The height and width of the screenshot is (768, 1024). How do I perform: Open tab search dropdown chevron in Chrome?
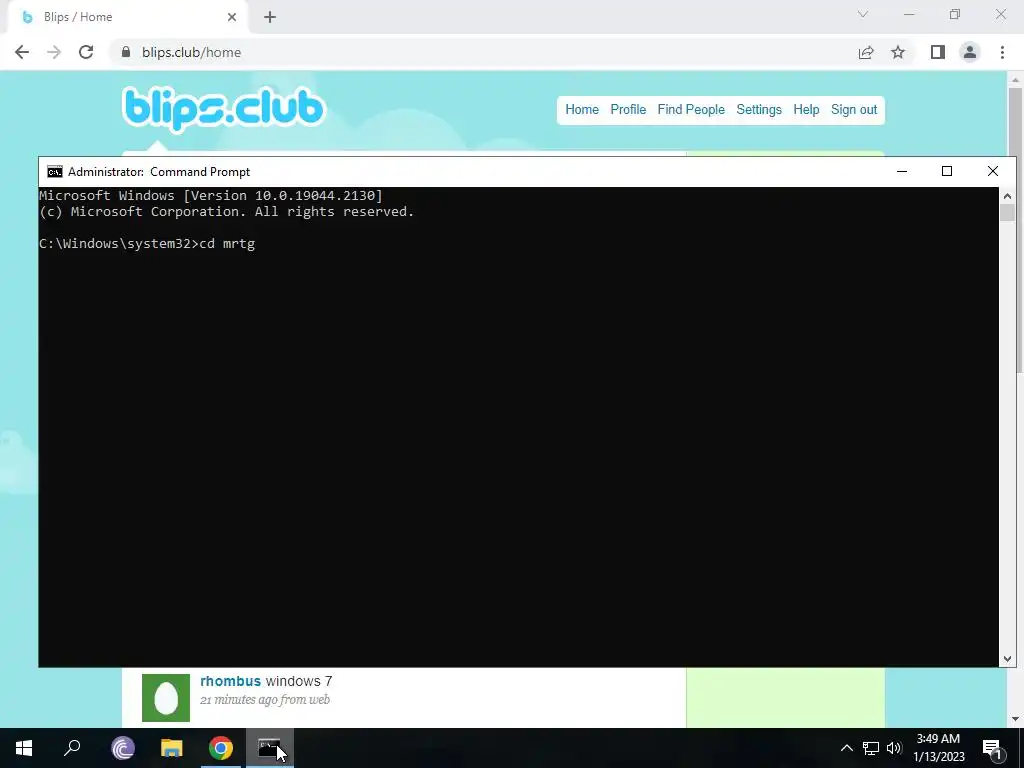coord(863,14)
